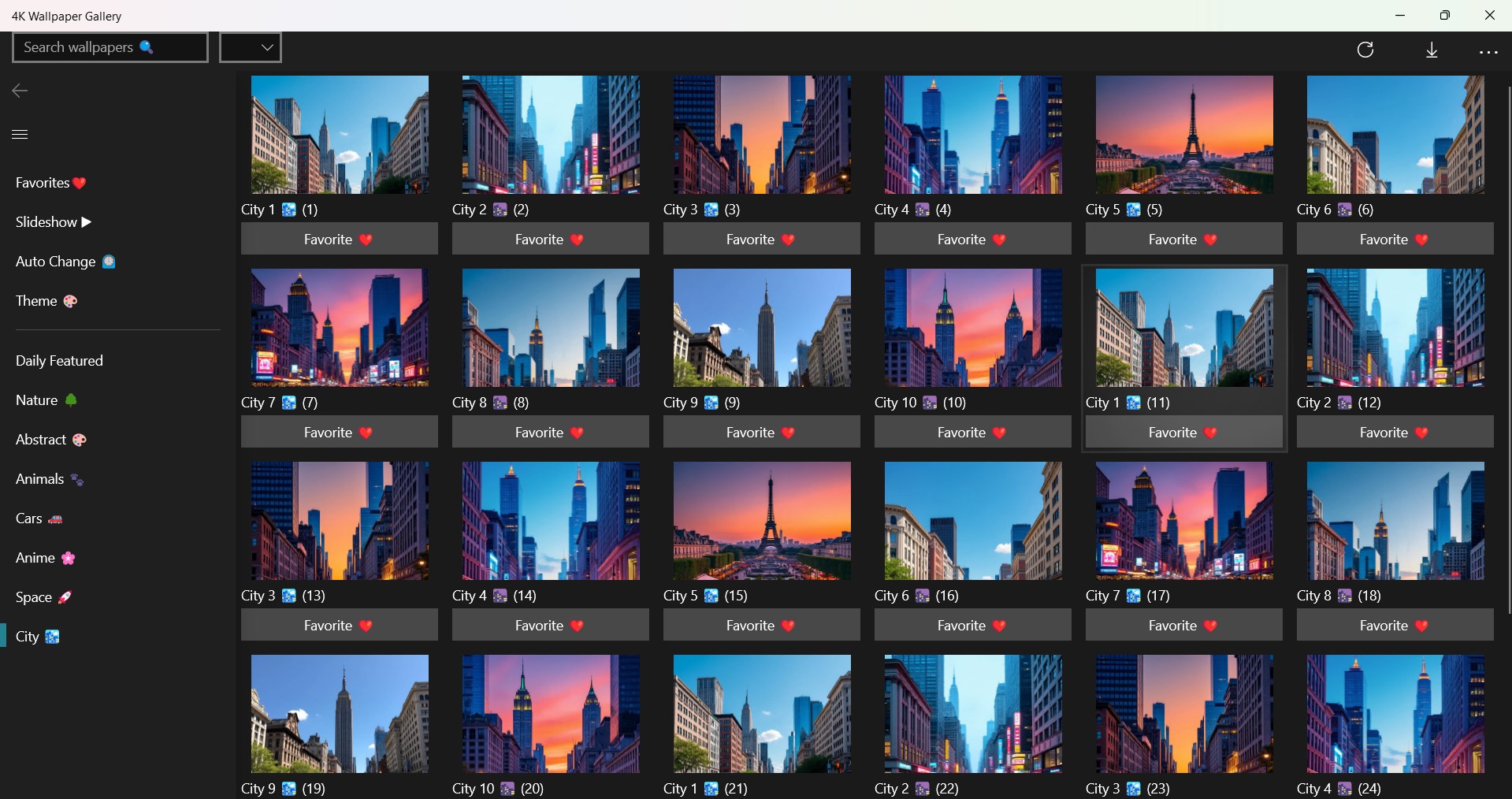Open the City 6 (6) wallpaper thumbnail
The image size is (1512, 799).
[x=1396, y=135]
